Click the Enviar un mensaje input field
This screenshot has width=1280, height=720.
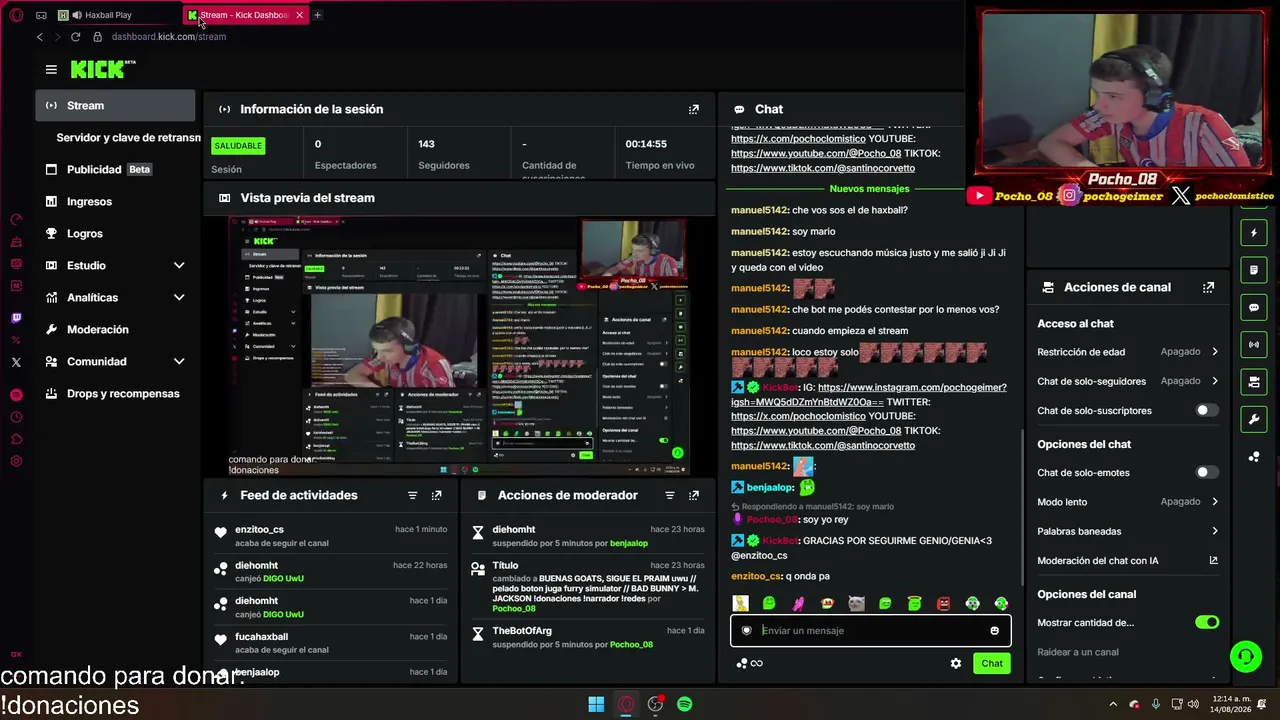pos(870,631)
